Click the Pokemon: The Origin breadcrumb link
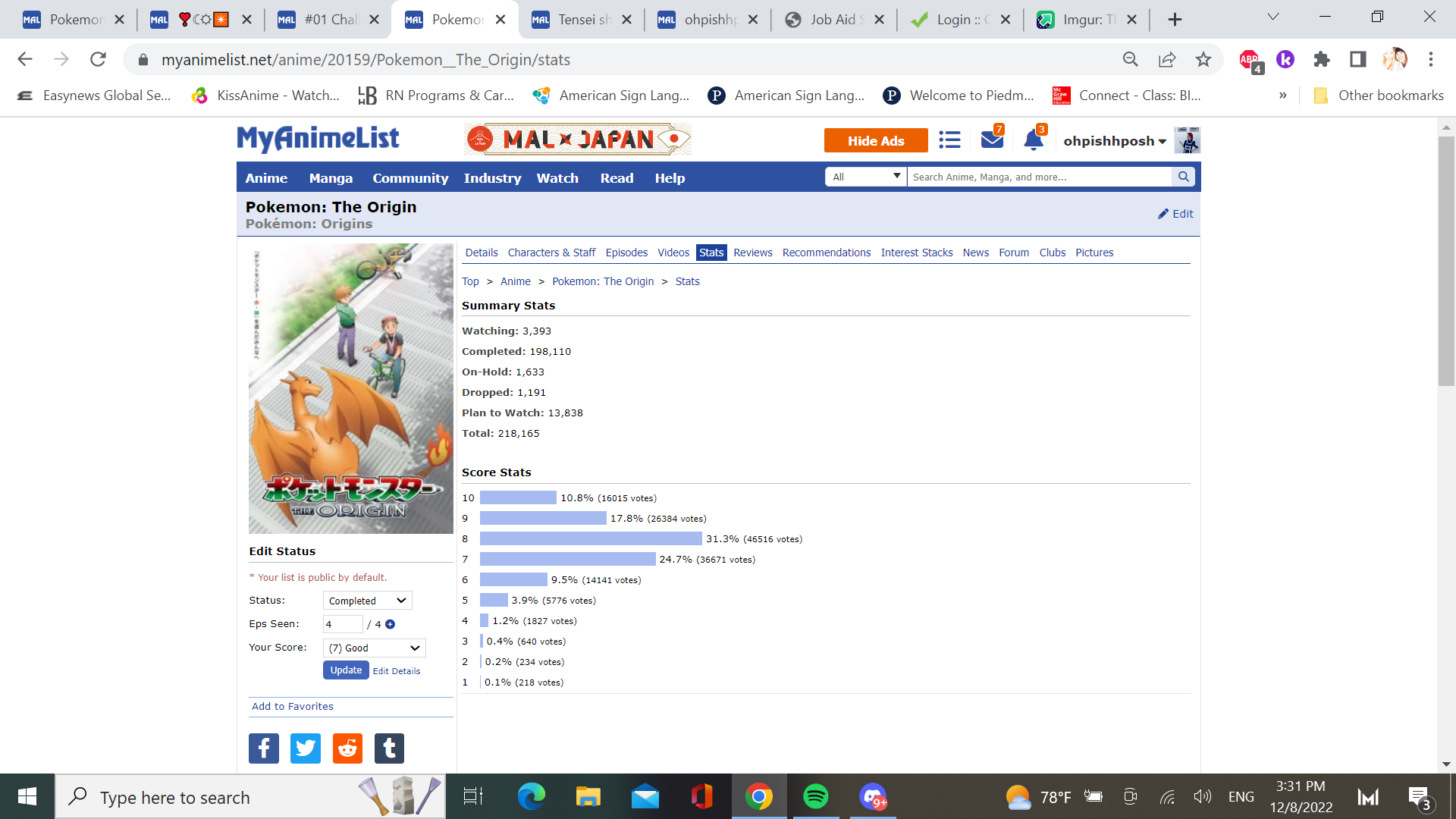This screenshot has height=819, width=1456. [x=603, y=281]
